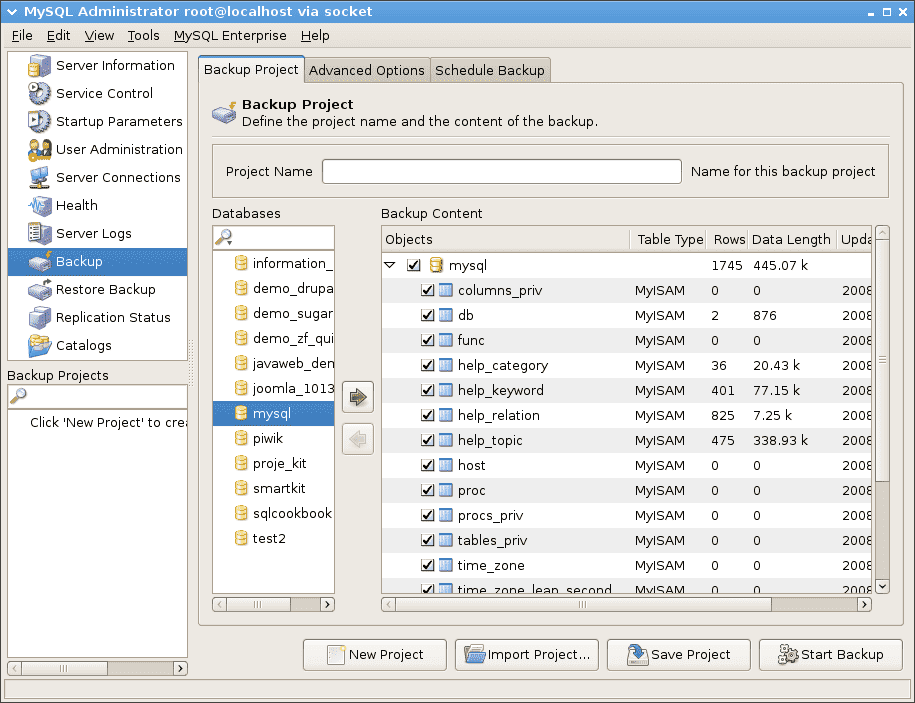Select demo_sugar database icon
The image size is (915, 703).
pyautogui.click(x=241, y=313)
